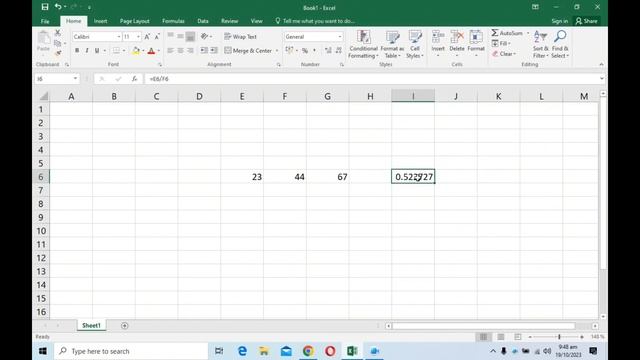The image size is (640, 360).
Task: Toggle Bold formatting
Action: pyautogui.click(x=77, y=51)
